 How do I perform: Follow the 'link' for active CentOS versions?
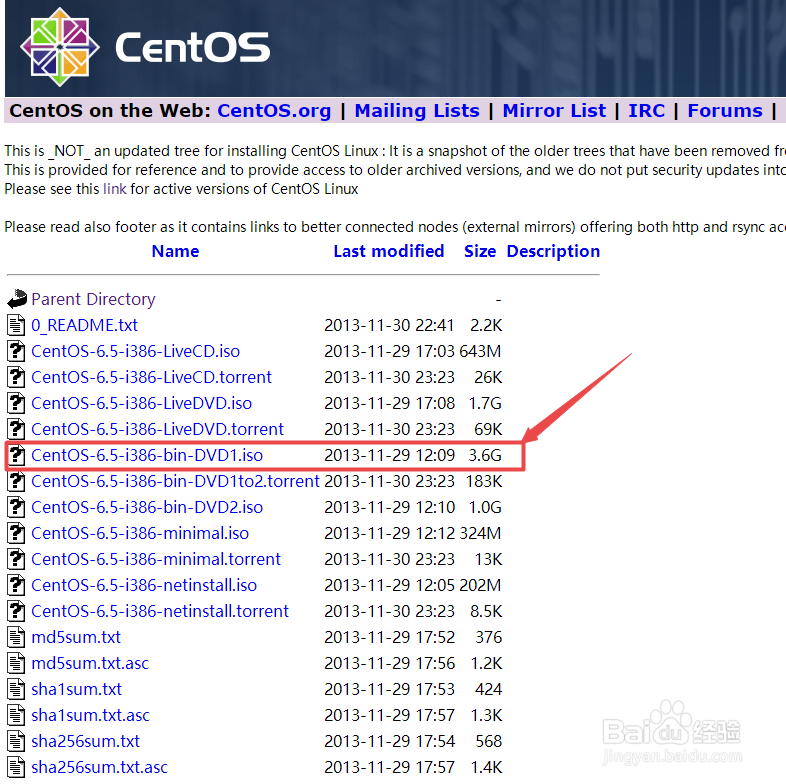click(115, 189)
